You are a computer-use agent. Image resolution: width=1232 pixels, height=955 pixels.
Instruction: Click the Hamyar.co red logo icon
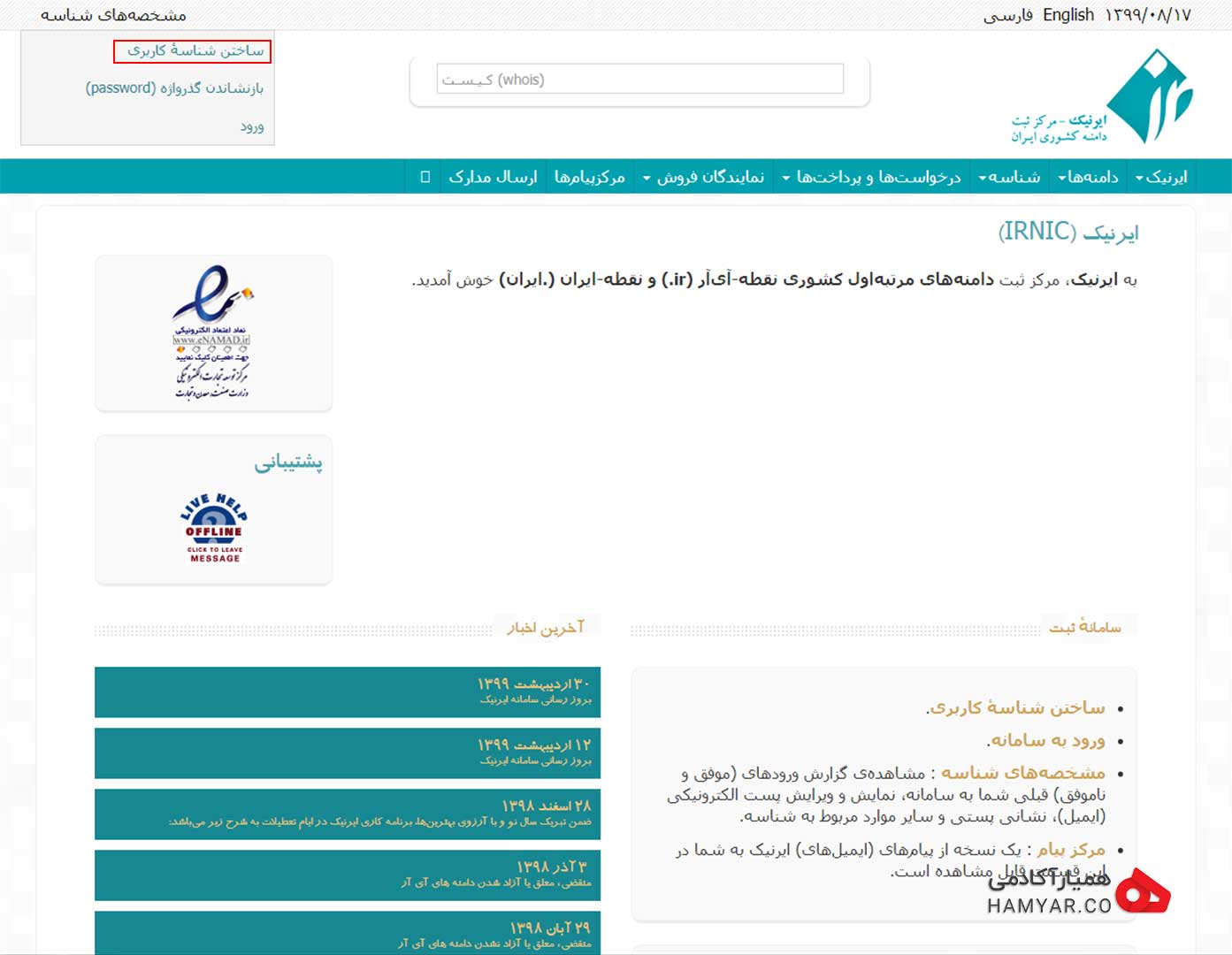(x=1143, y=891)
